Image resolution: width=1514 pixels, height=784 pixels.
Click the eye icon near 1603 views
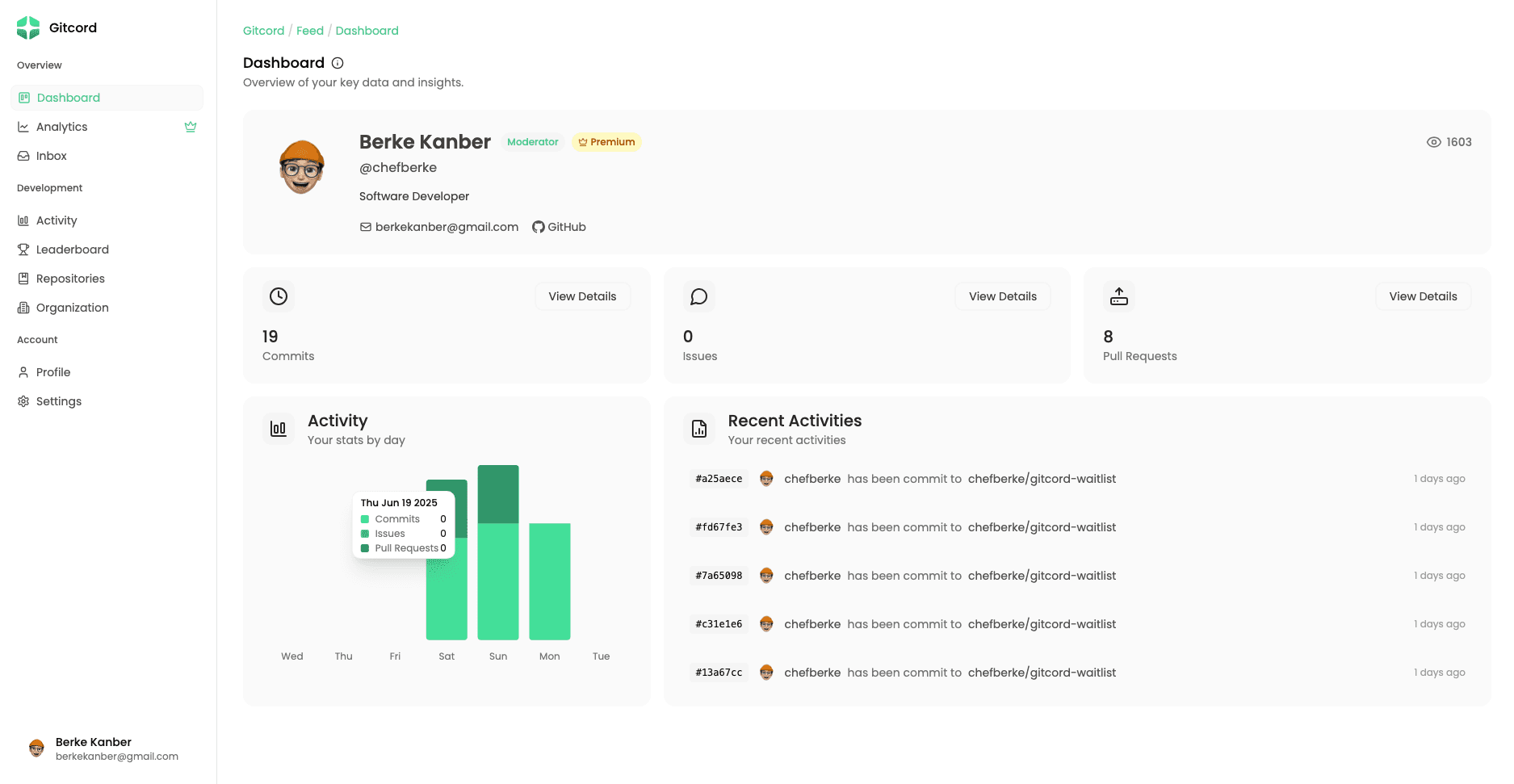(1433, 142)
